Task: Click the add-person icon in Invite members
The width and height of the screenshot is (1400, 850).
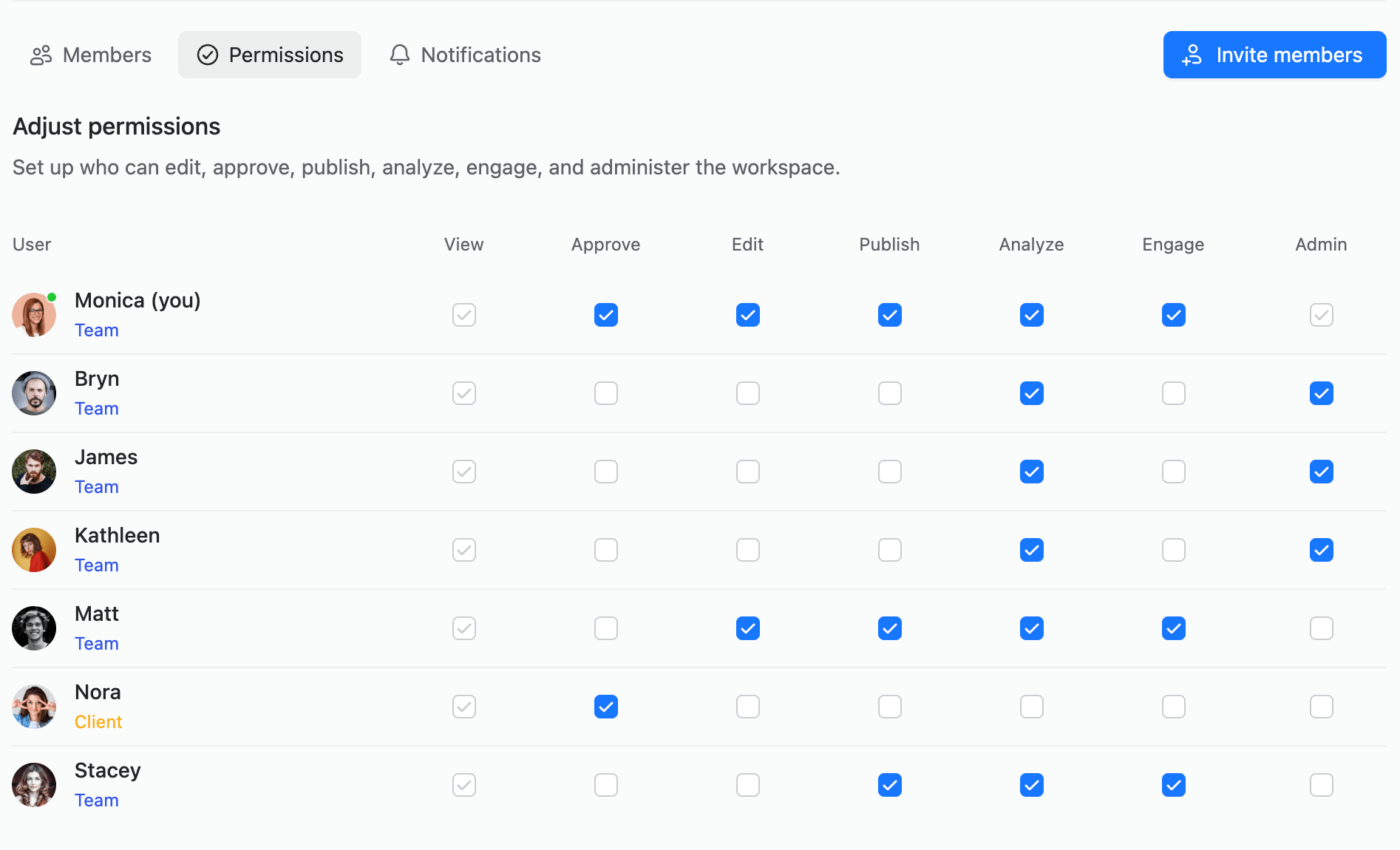Action: coord(1192,55)
